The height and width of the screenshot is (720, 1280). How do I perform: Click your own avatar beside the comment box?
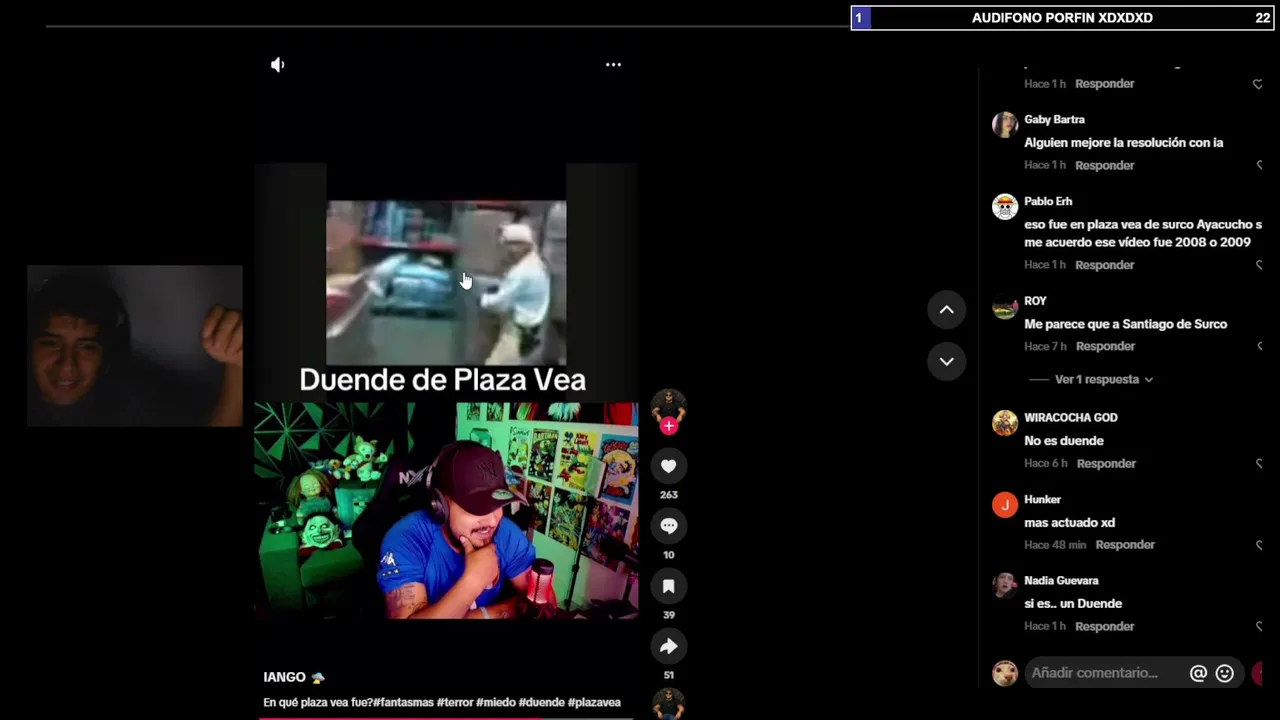coord(1005,673)
